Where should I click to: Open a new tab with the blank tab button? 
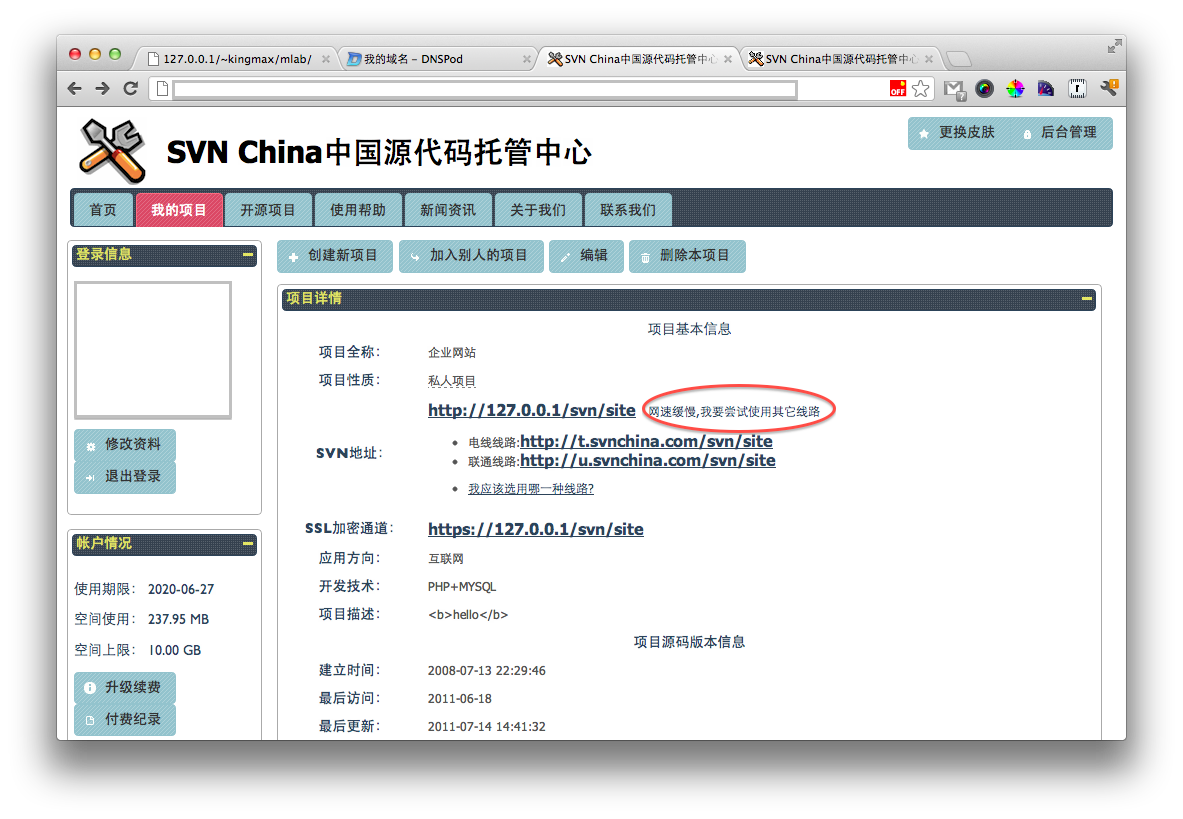(958, 59)
